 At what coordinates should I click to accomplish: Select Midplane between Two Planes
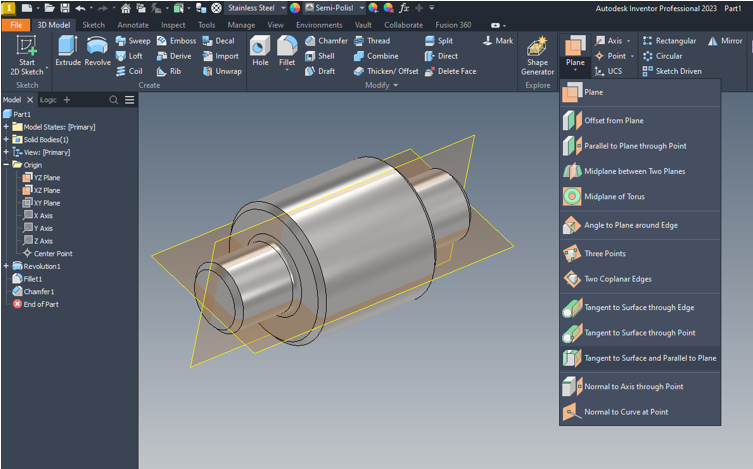[640, 171]
